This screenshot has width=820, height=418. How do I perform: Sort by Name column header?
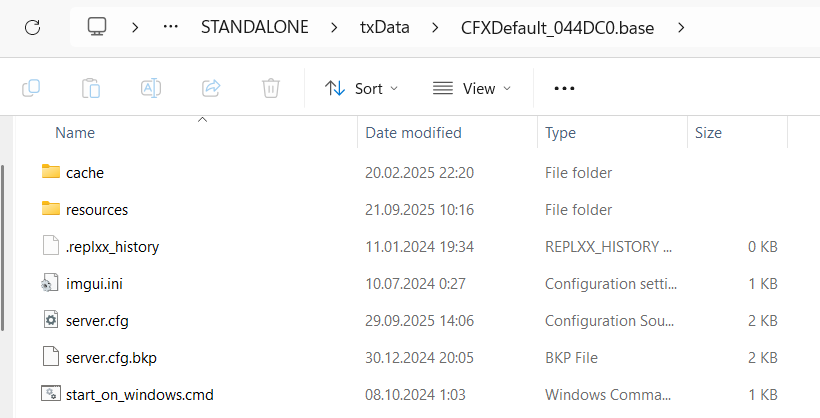pyautogui.click(x=75, y=132)
